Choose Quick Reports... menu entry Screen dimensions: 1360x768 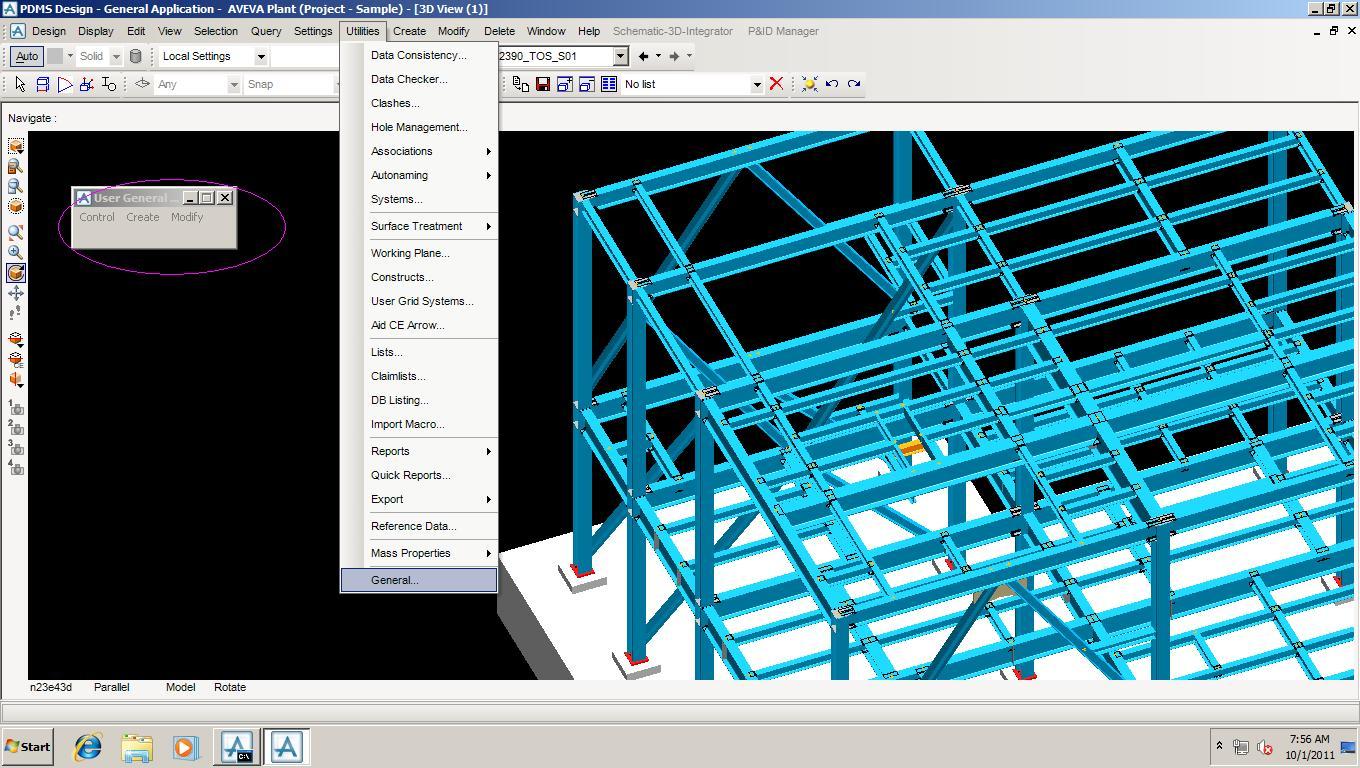pos(419,475)
